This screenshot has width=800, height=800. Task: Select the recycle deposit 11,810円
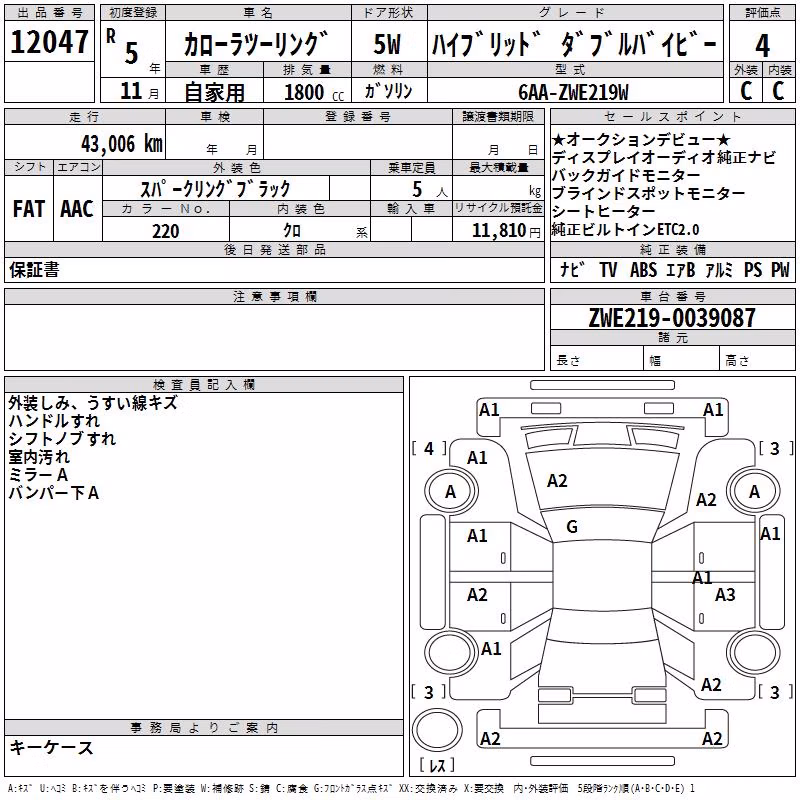(506, 231)
